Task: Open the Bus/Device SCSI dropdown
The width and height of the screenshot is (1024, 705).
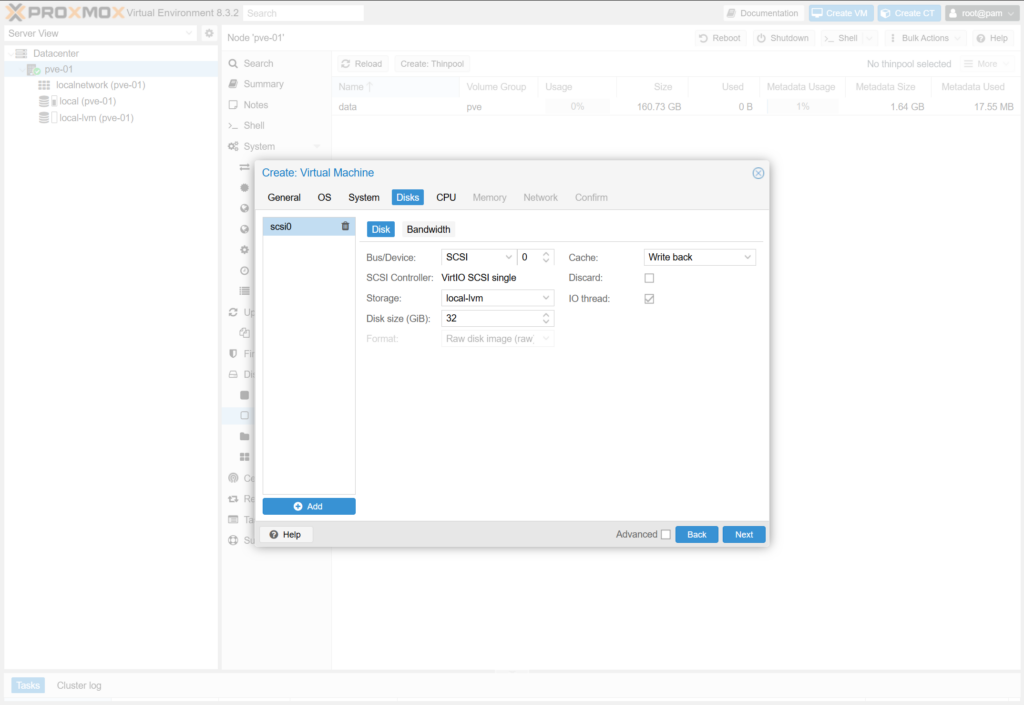Action: point(478,257)
